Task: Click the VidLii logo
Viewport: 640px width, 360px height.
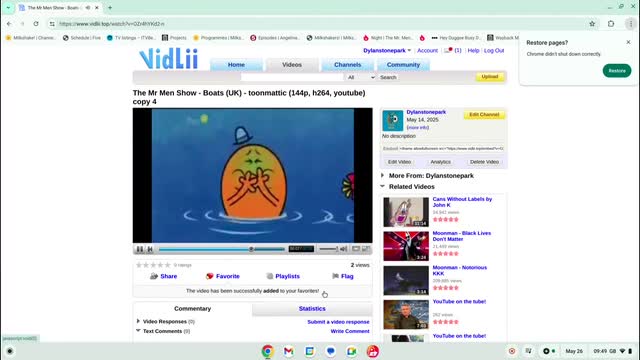Action: coord(169,59)
